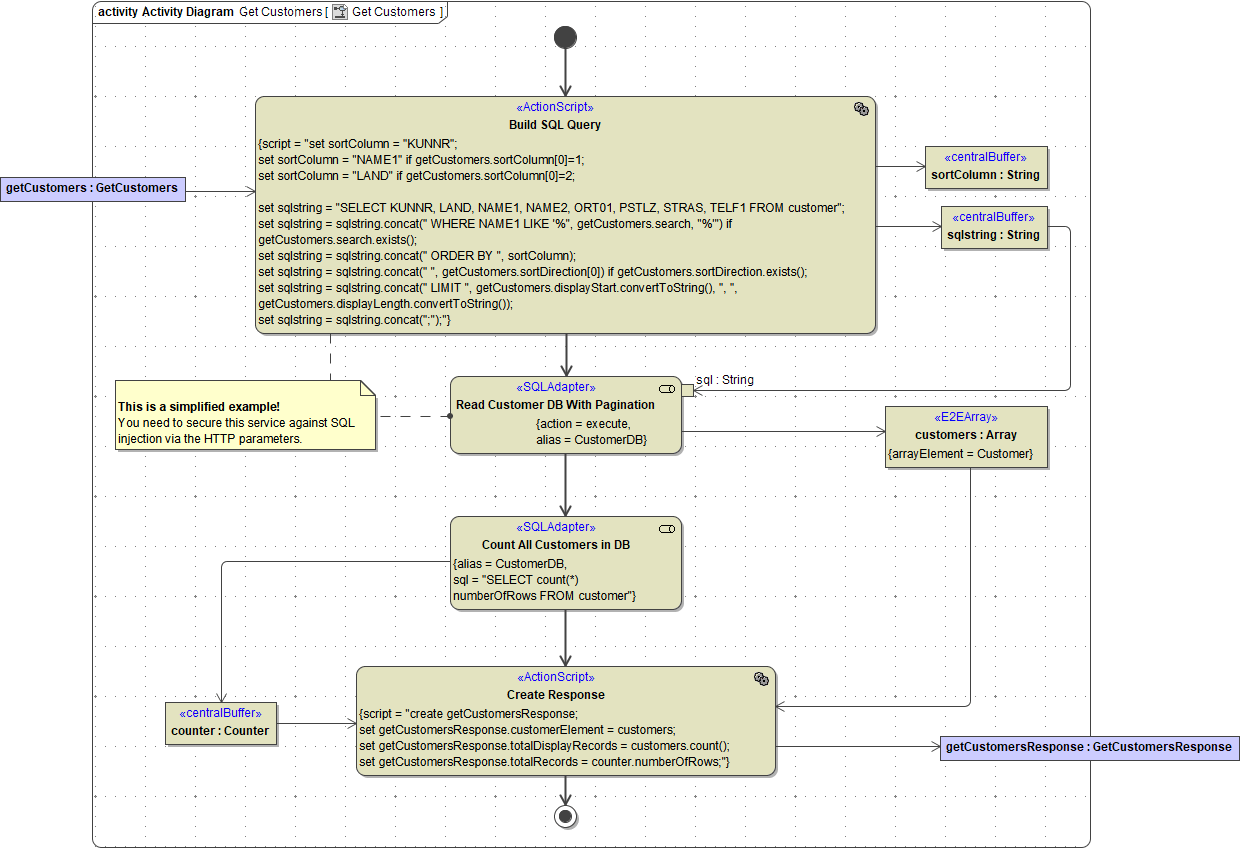
Task: Select the customers Array E2EArray node
Action: pos(966,437)
